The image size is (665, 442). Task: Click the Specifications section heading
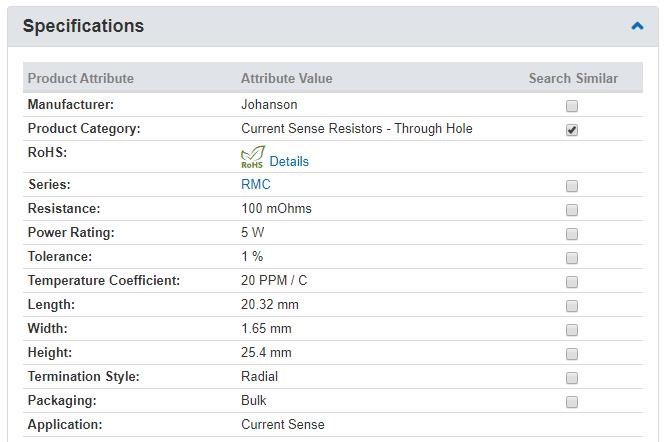click(x=84, y=26)
